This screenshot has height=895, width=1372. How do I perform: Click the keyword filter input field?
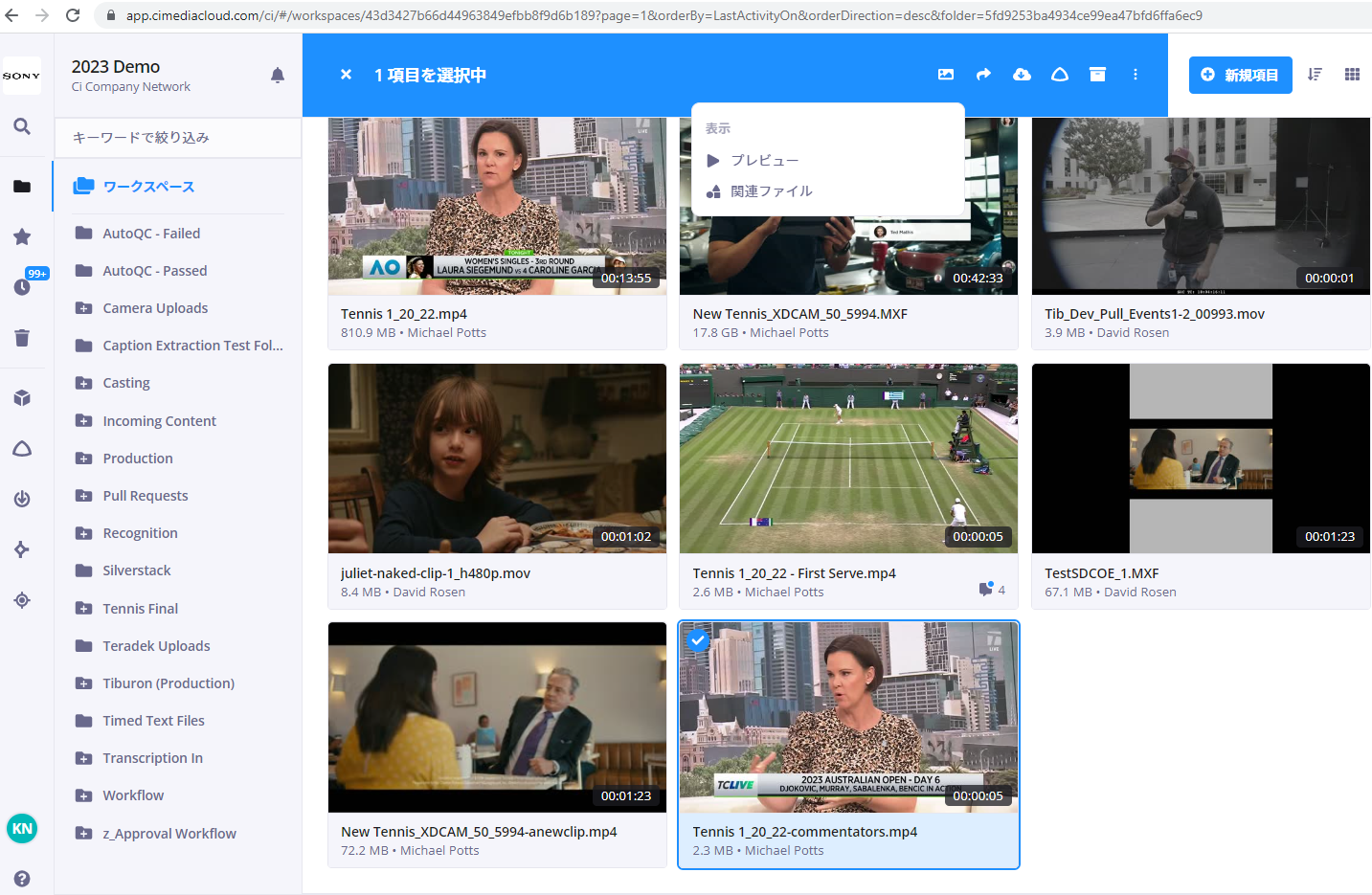178,138
